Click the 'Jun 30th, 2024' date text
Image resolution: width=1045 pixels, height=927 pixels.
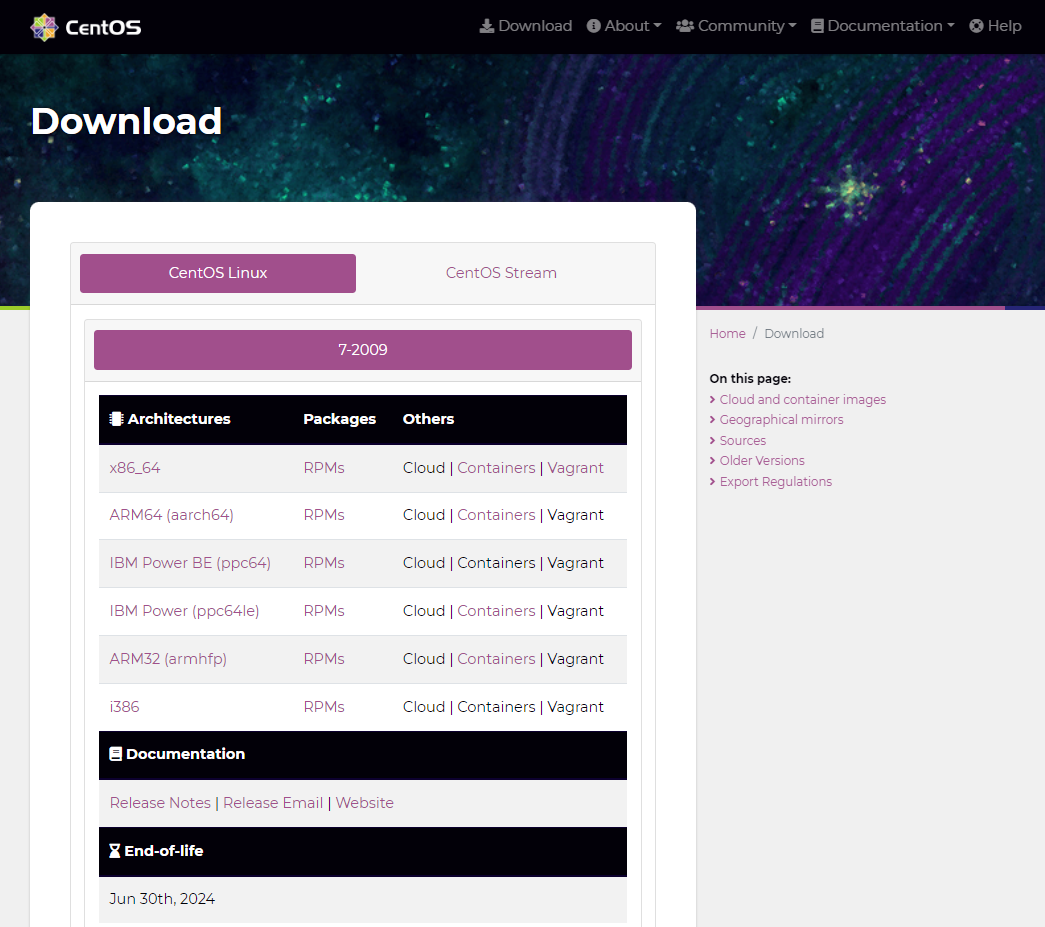point(162,899)
